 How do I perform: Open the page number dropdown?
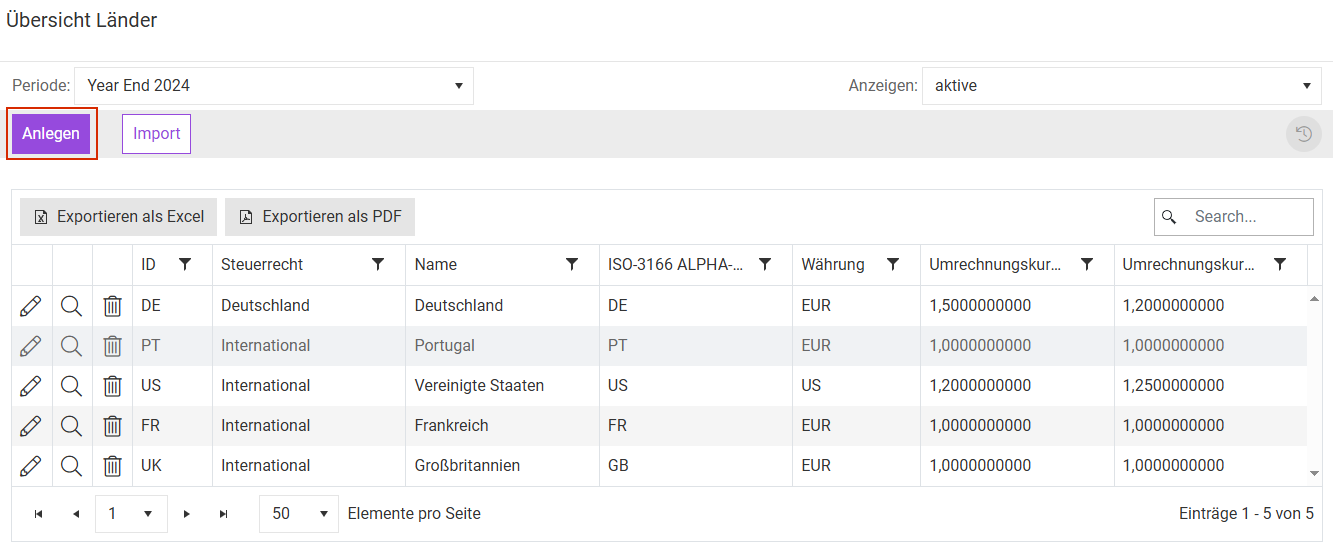[x=131, y=514]
